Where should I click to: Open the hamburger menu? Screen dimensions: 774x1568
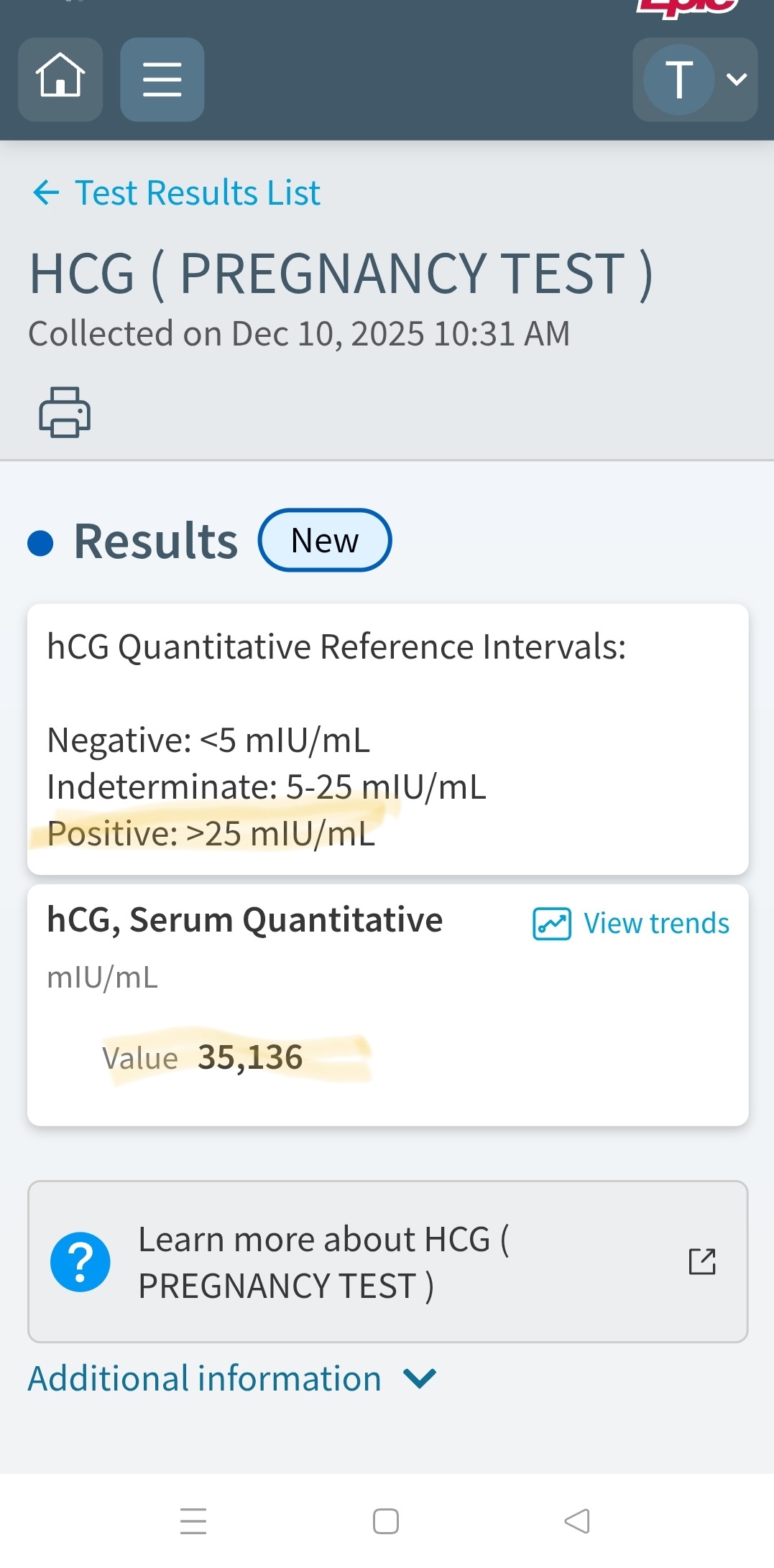[162, 79]
